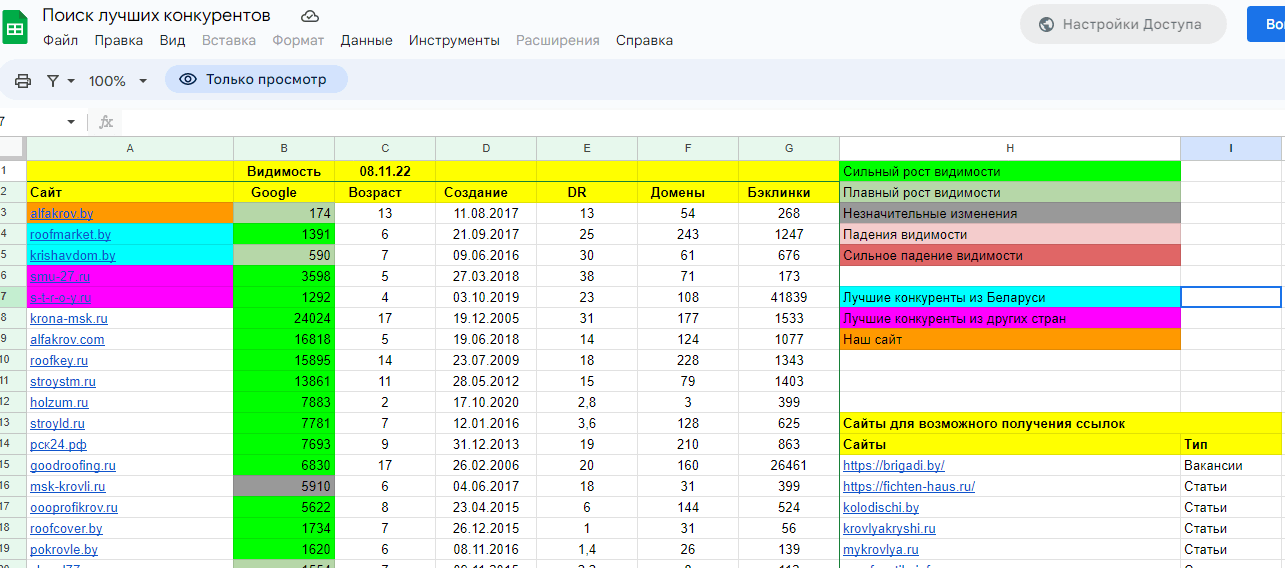Open the filter views funnel icon
The height and width of the screenshot is (568, 1285).
[x=53, y=80]
